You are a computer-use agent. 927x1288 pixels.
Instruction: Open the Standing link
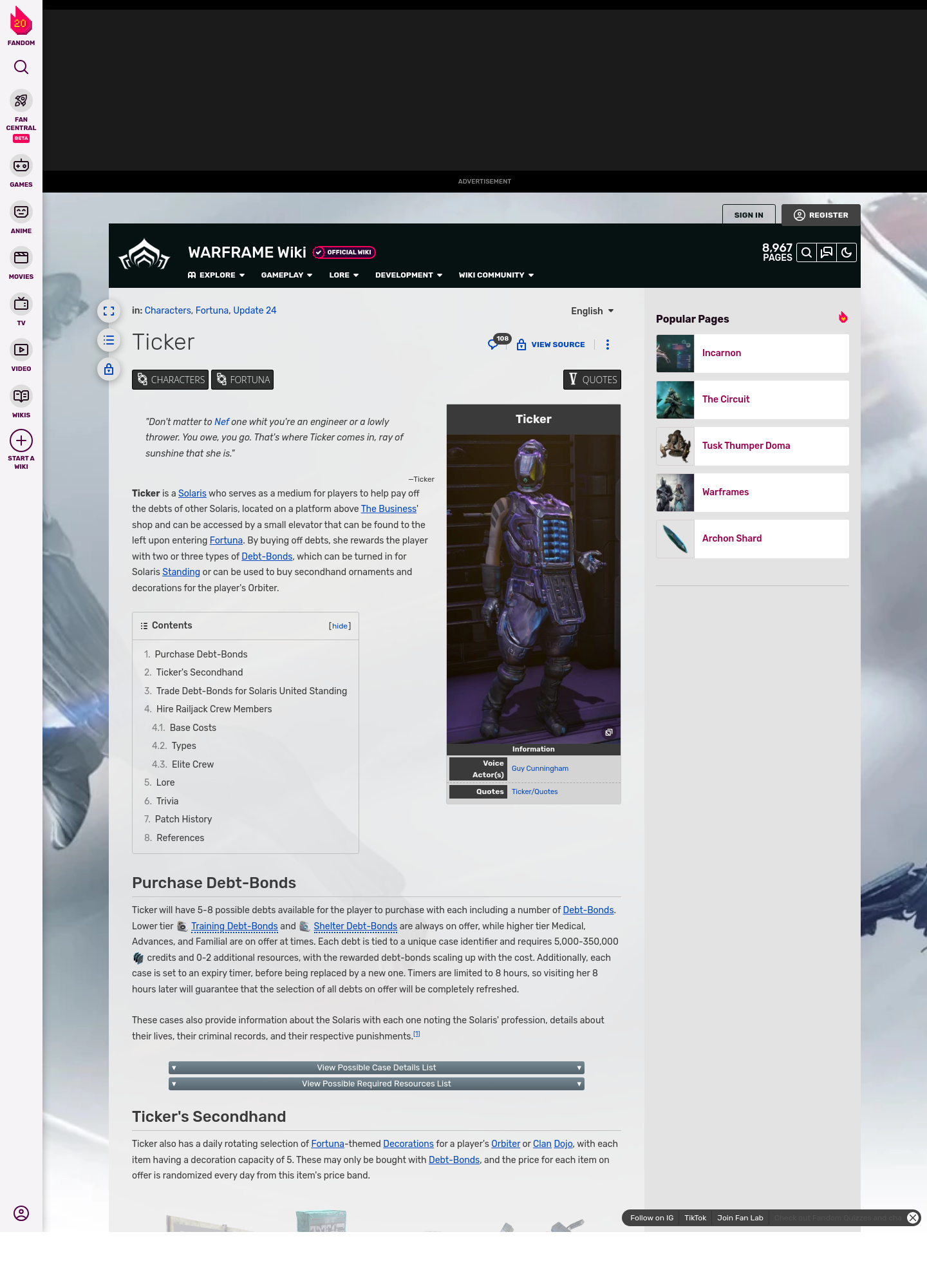click(x=181, y=572)
